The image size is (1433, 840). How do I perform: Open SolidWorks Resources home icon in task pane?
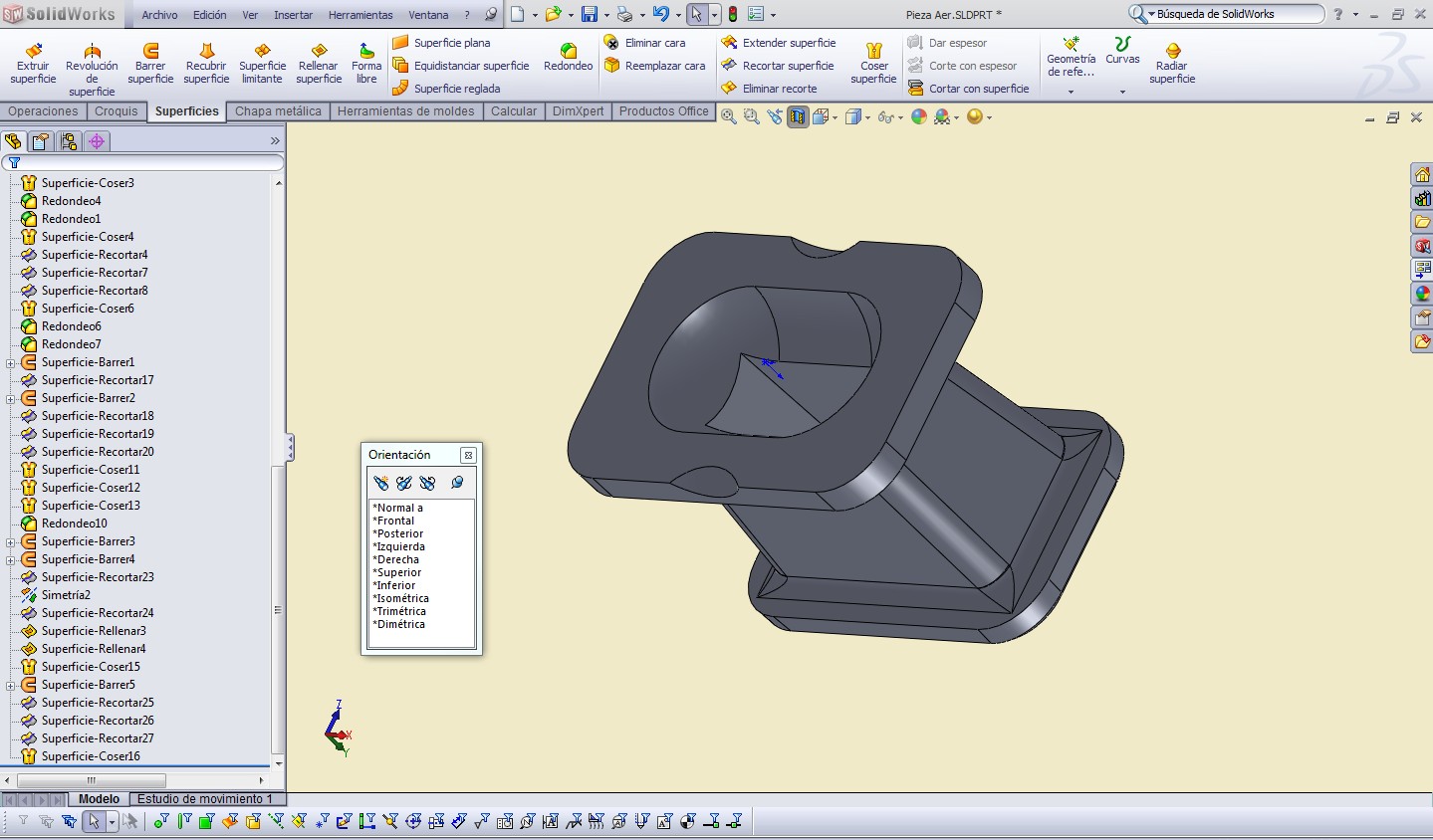1422,175
